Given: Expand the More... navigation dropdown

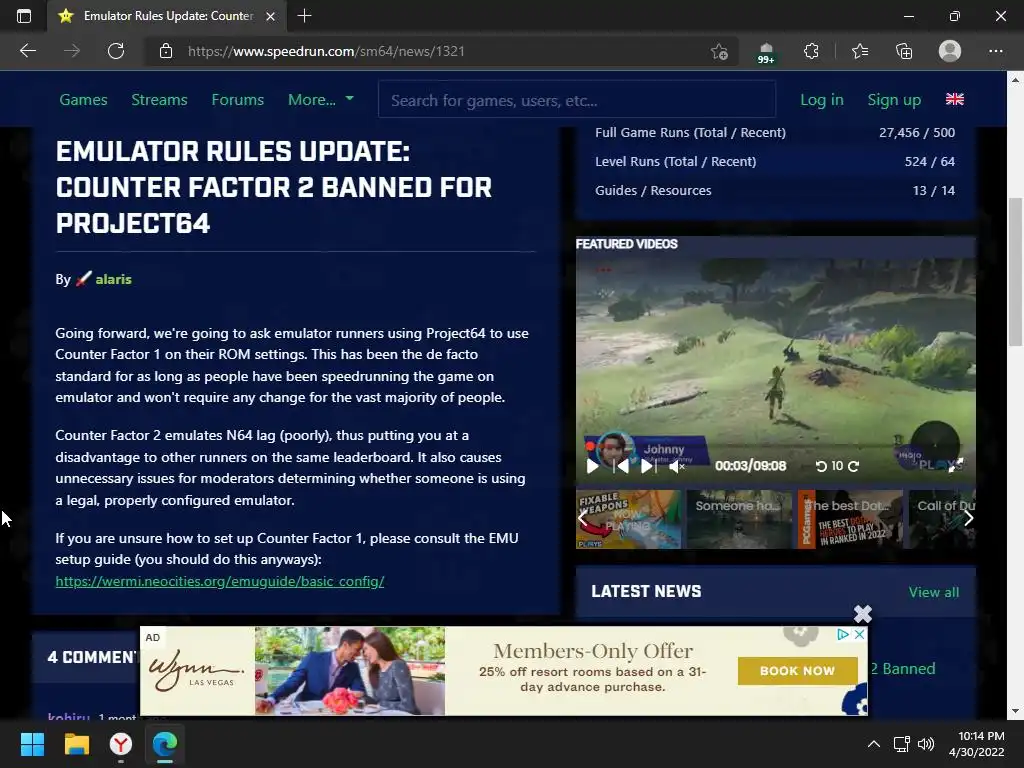Looking at the screenshot, I should [321, 99].
